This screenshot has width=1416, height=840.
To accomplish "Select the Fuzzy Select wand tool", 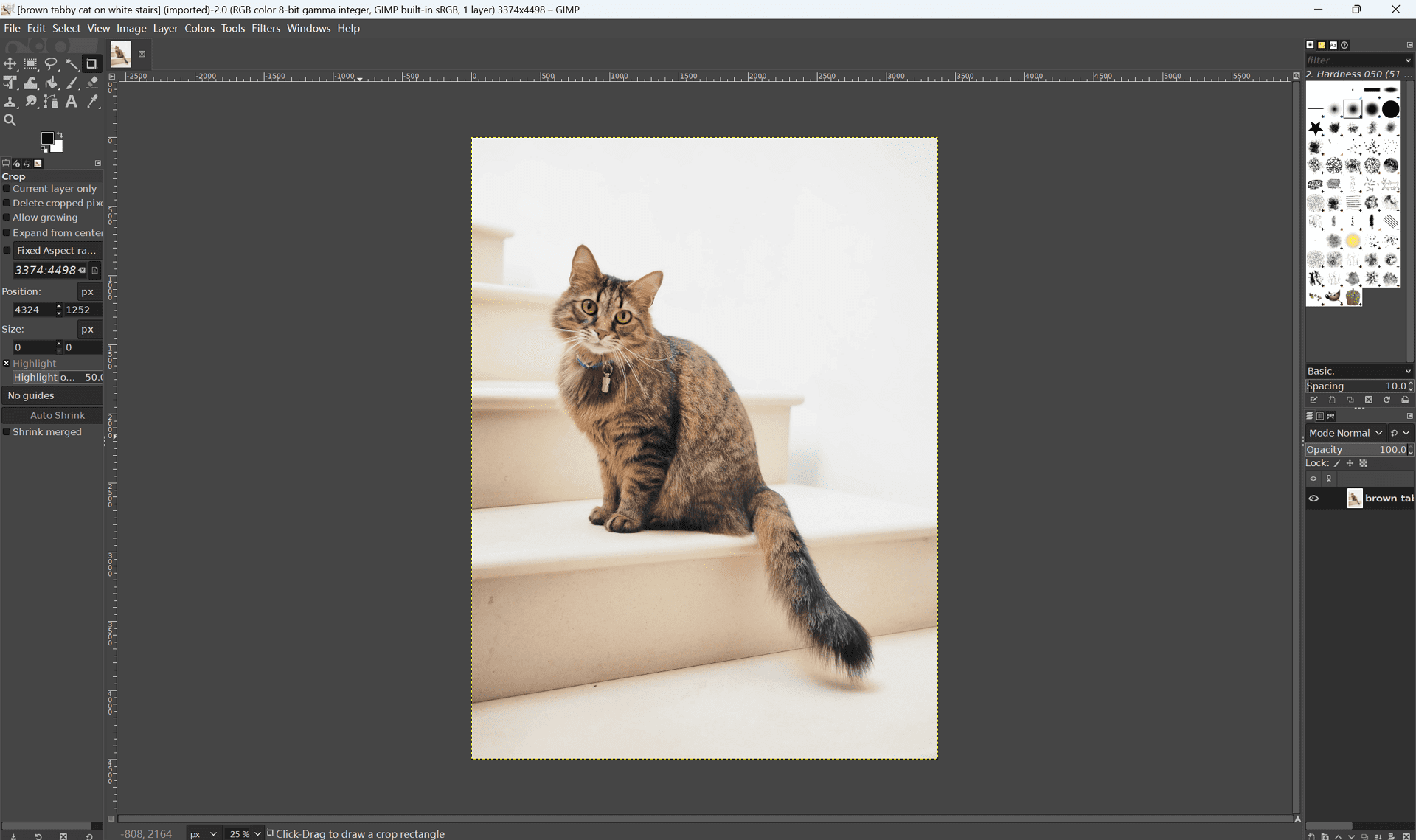I will [72, 64].
